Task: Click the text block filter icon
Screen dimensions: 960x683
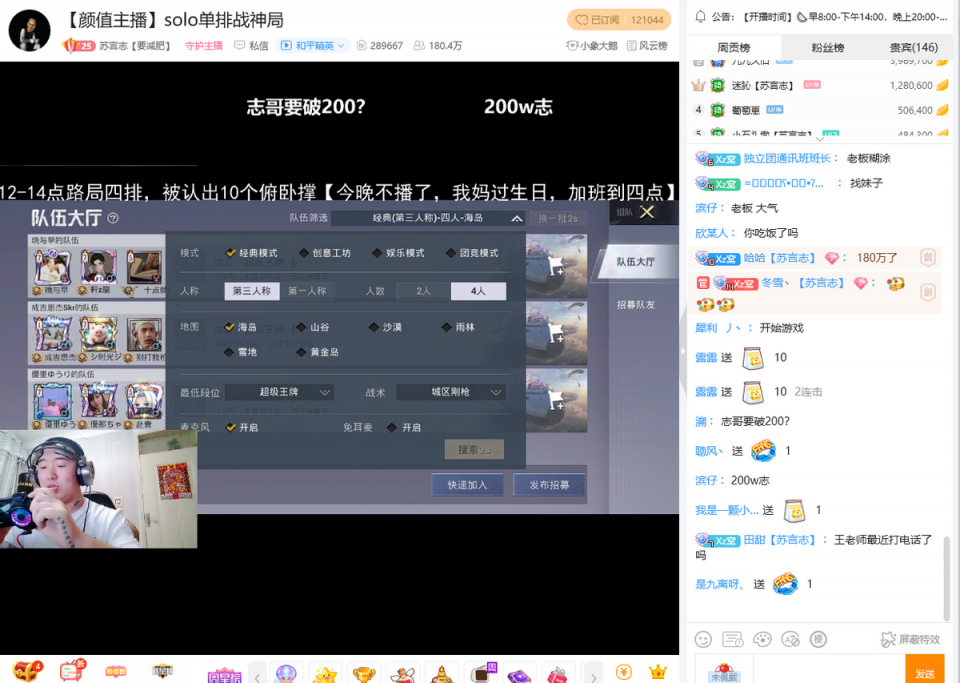Action: (791, 640)
